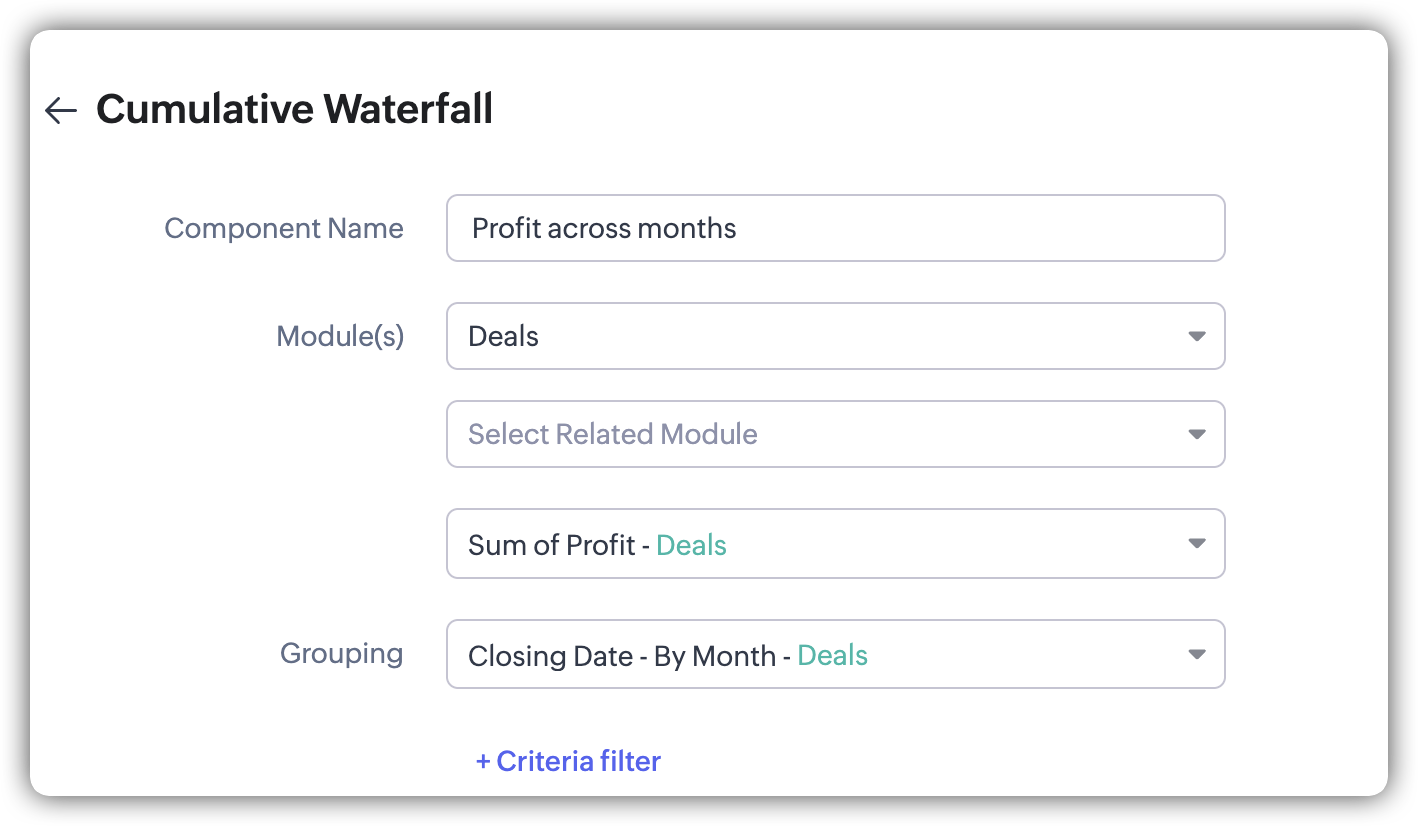Click the plus sign before Criteria filter
Image resolution: width=1418 pixels, height=826 pixels.
[483, 762]
